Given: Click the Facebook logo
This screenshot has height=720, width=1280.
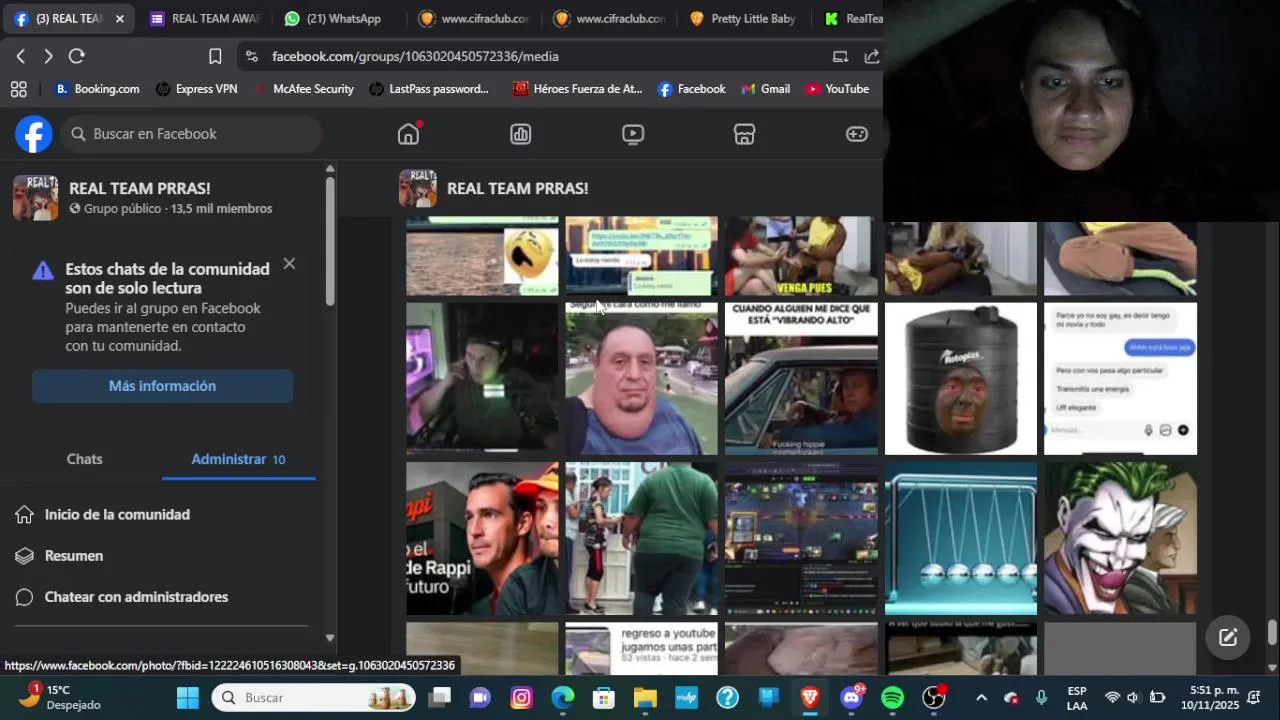Looking at the screenshot, I should pyautogui.click(x=33, y=134).
